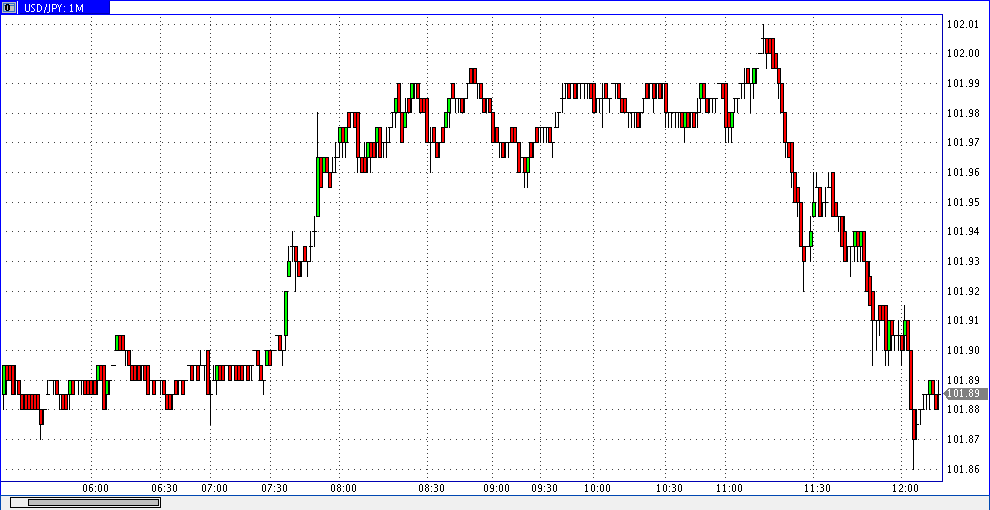Click the 10:00 time axis label
The width and height of the screenshot is (990, 510).
tap(597, 489)
